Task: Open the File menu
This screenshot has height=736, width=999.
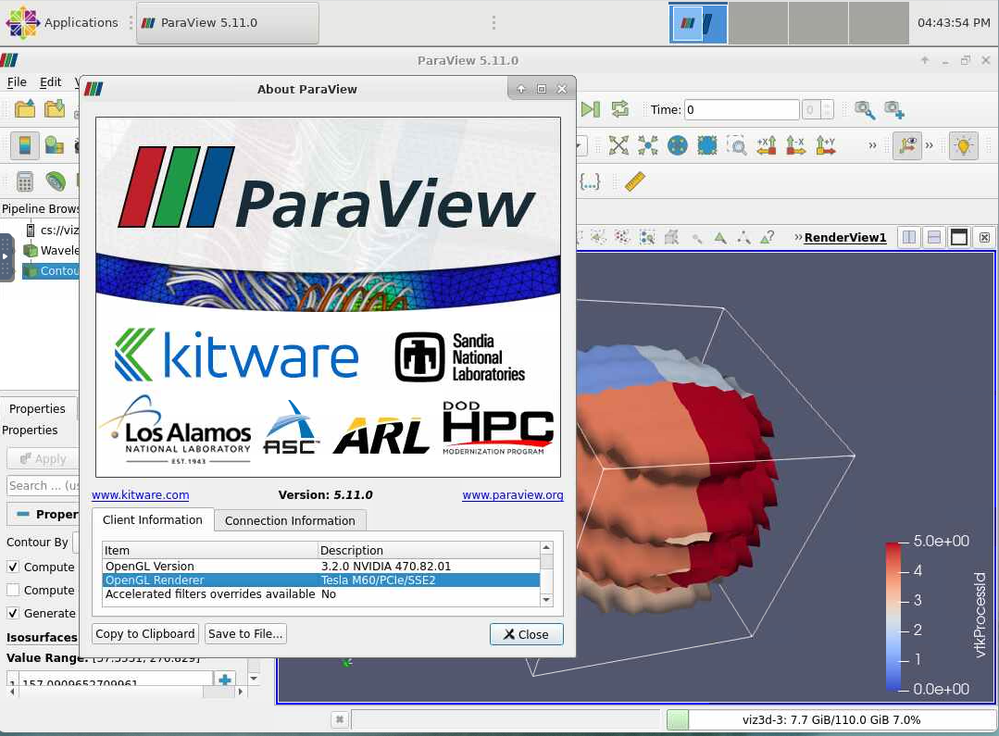Action: 17,82
